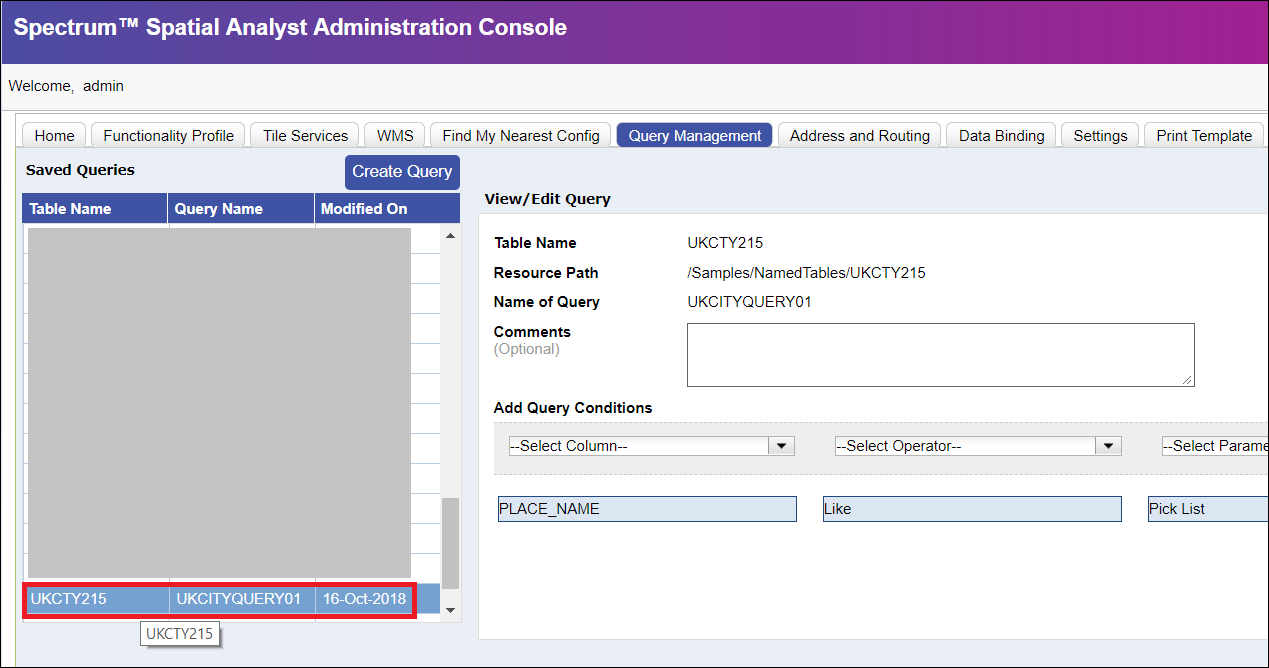The width and height of the screenshot is (1269, 668).
Task: Click the Pick List parameter field
Action: pyautogui.click(x=1208, y=509)
